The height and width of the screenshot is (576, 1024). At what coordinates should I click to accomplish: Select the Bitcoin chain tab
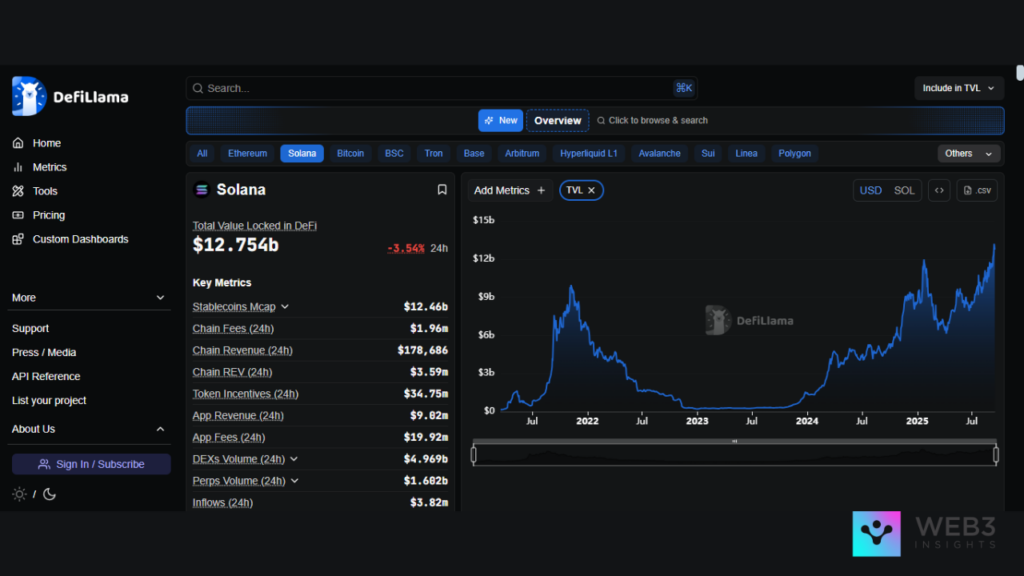[350, 153]
